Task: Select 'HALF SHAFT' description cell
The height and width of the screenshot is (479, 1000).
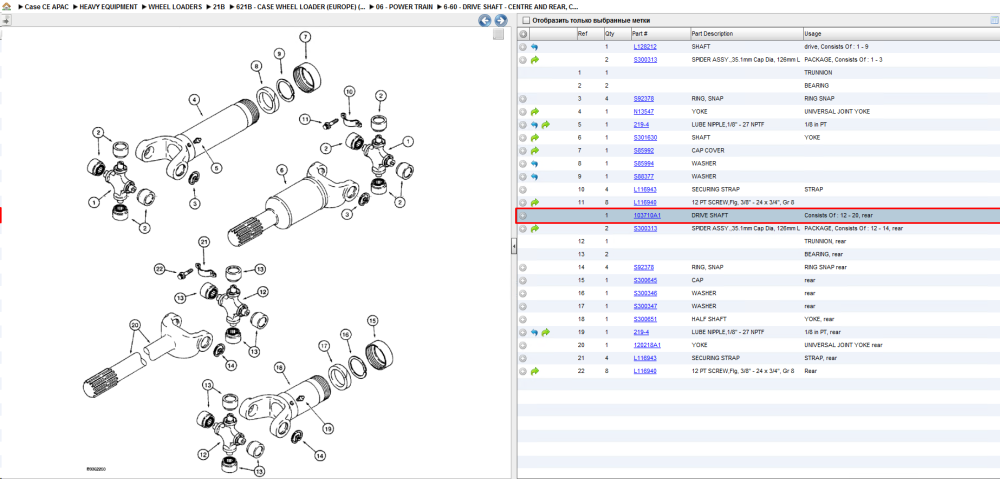Action: (709, 319)
